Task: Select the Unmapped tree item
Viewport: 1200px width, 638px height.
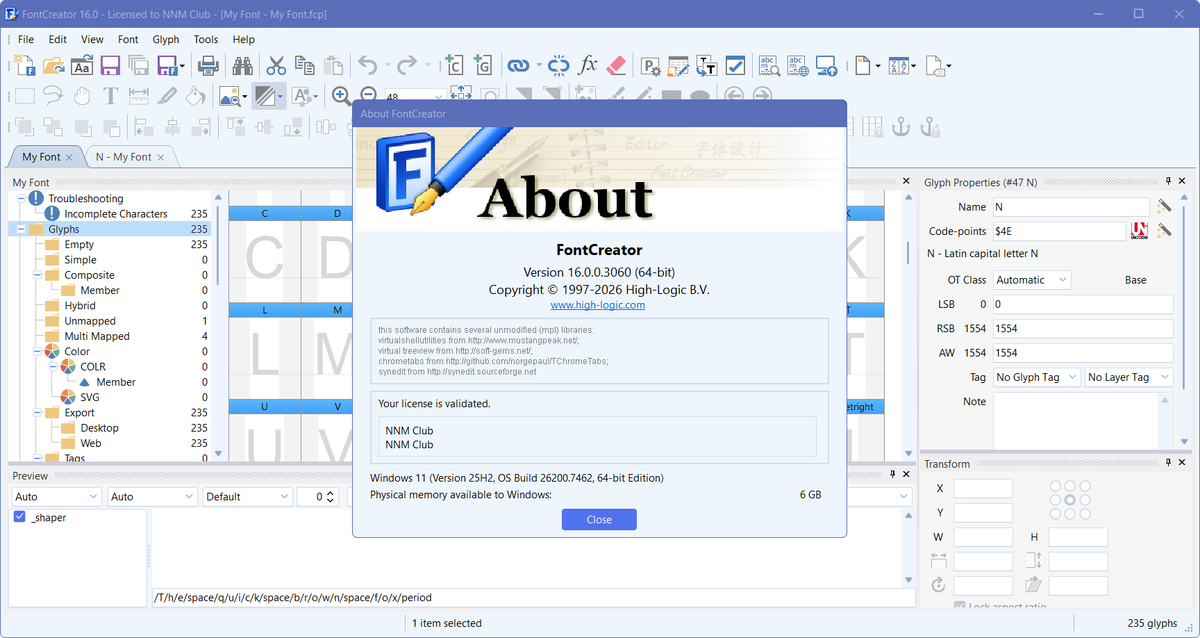Action: [90, 321]
